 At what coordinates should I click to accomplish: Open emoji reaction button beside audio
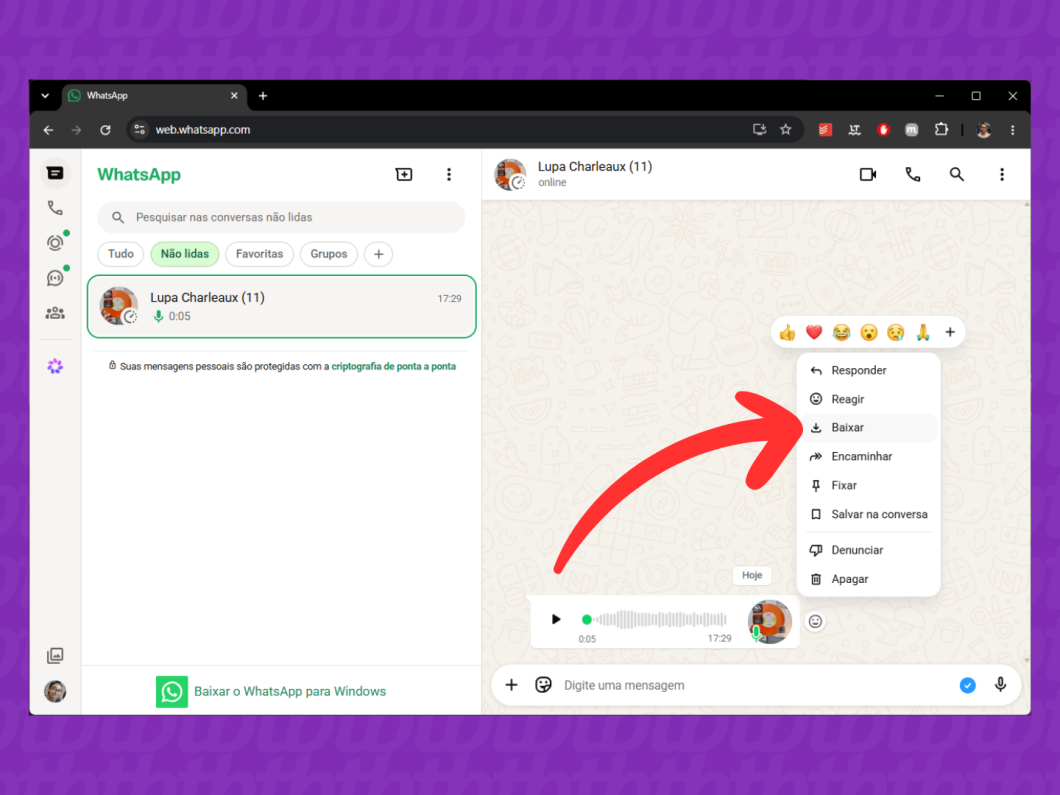coord(815,621)
